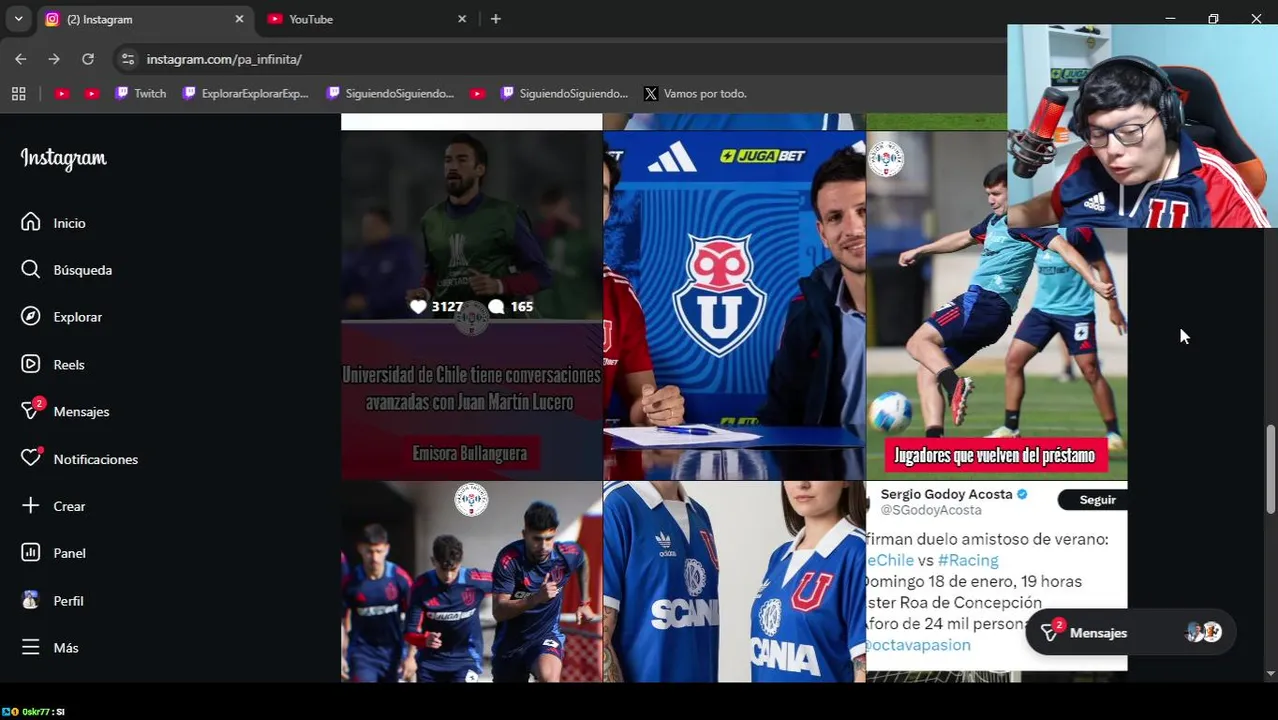Reload the Instagram page
Image resolution: width=1278 pixels, height=720 pixels.
tap(88, 59)
